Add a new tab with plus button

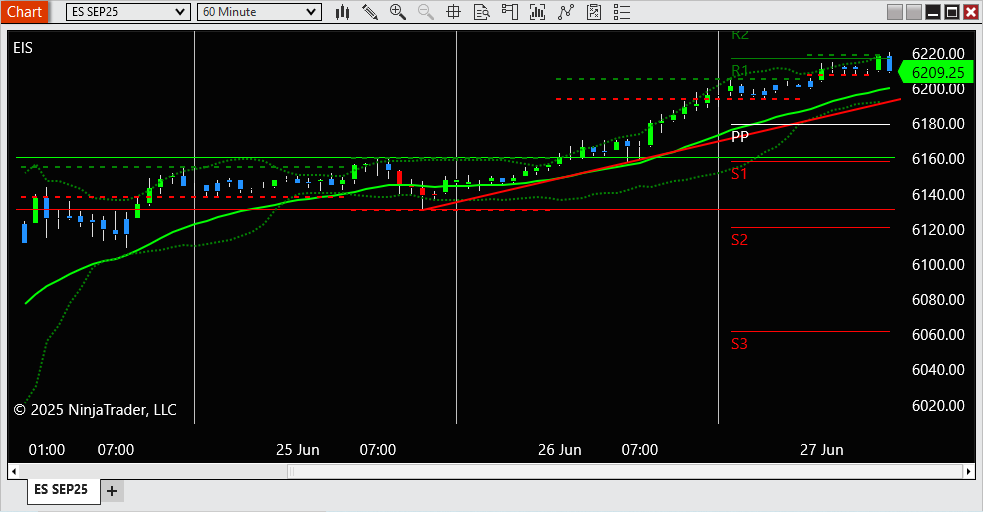pos(112,491)
